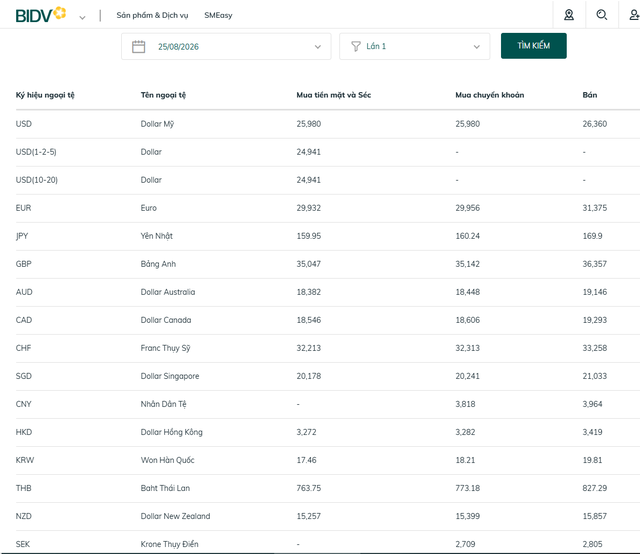Select the SEK currency code
The height and width of the screenshot is (554, 640).
[x=23, y=544]
